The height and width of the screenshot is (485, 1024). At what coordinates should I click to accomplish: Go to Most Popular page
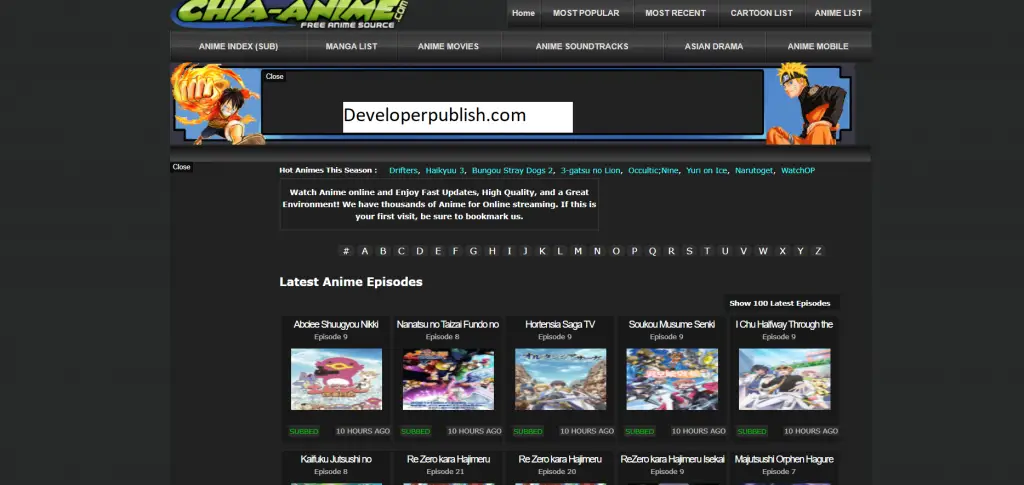[x=586, y=13]
